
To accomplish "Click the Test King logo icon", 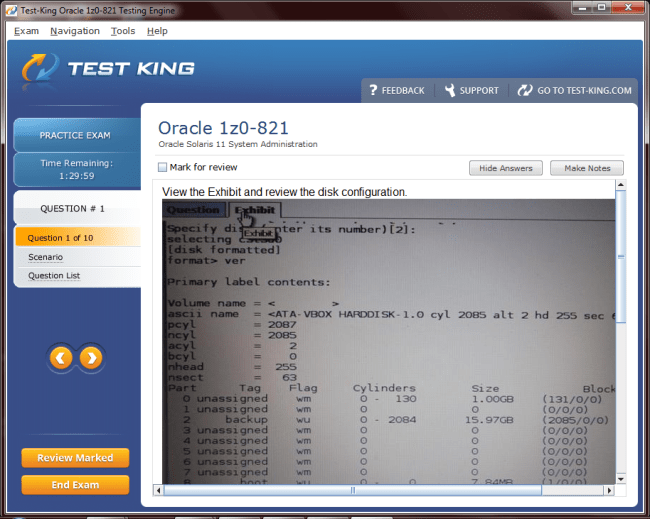I will (40, 68).
